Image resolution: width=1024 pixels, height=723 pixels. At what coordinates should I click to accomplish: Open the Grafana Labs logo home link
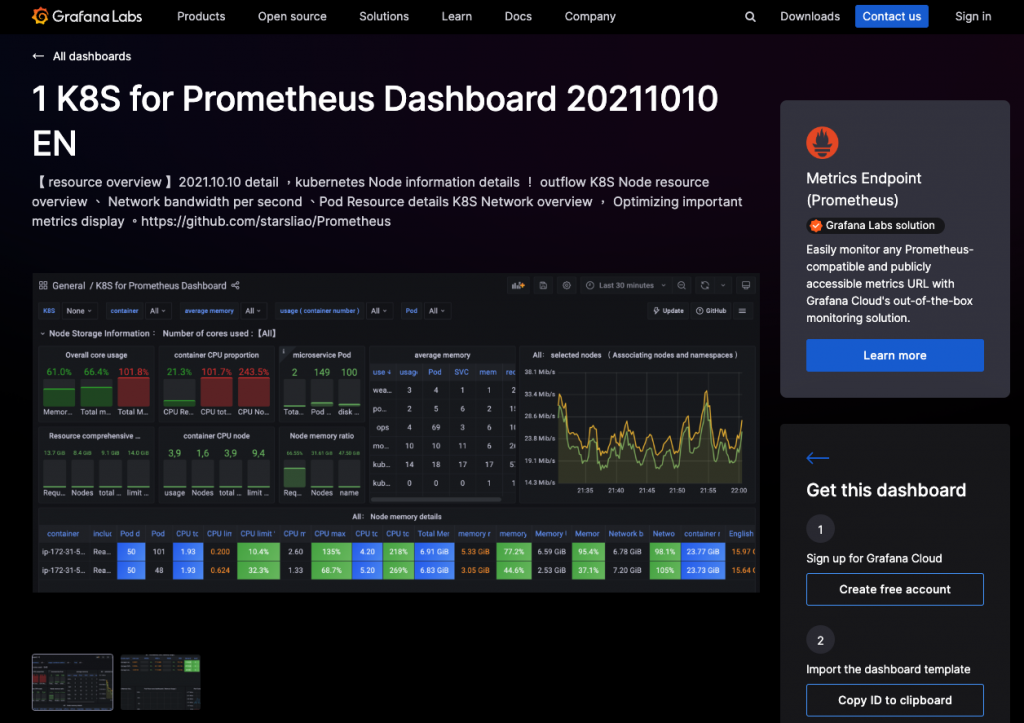[87, 16]
